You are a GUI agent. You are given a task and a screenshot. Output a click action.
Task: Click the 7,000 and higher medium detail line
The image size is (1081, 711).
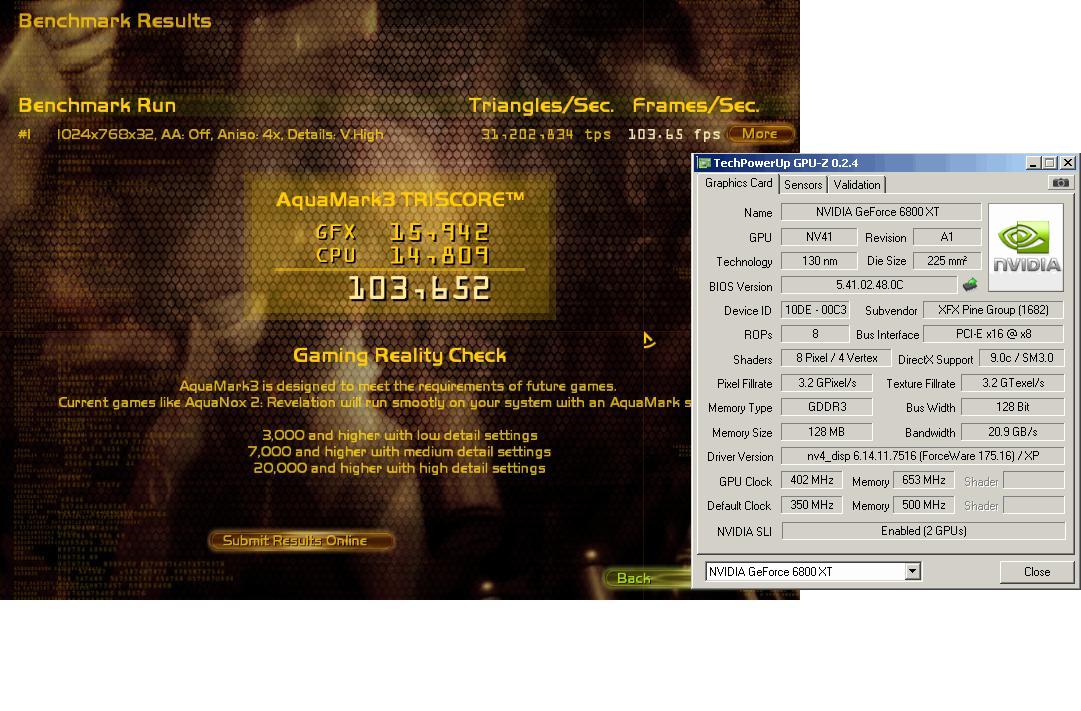(x=399, y=452)
